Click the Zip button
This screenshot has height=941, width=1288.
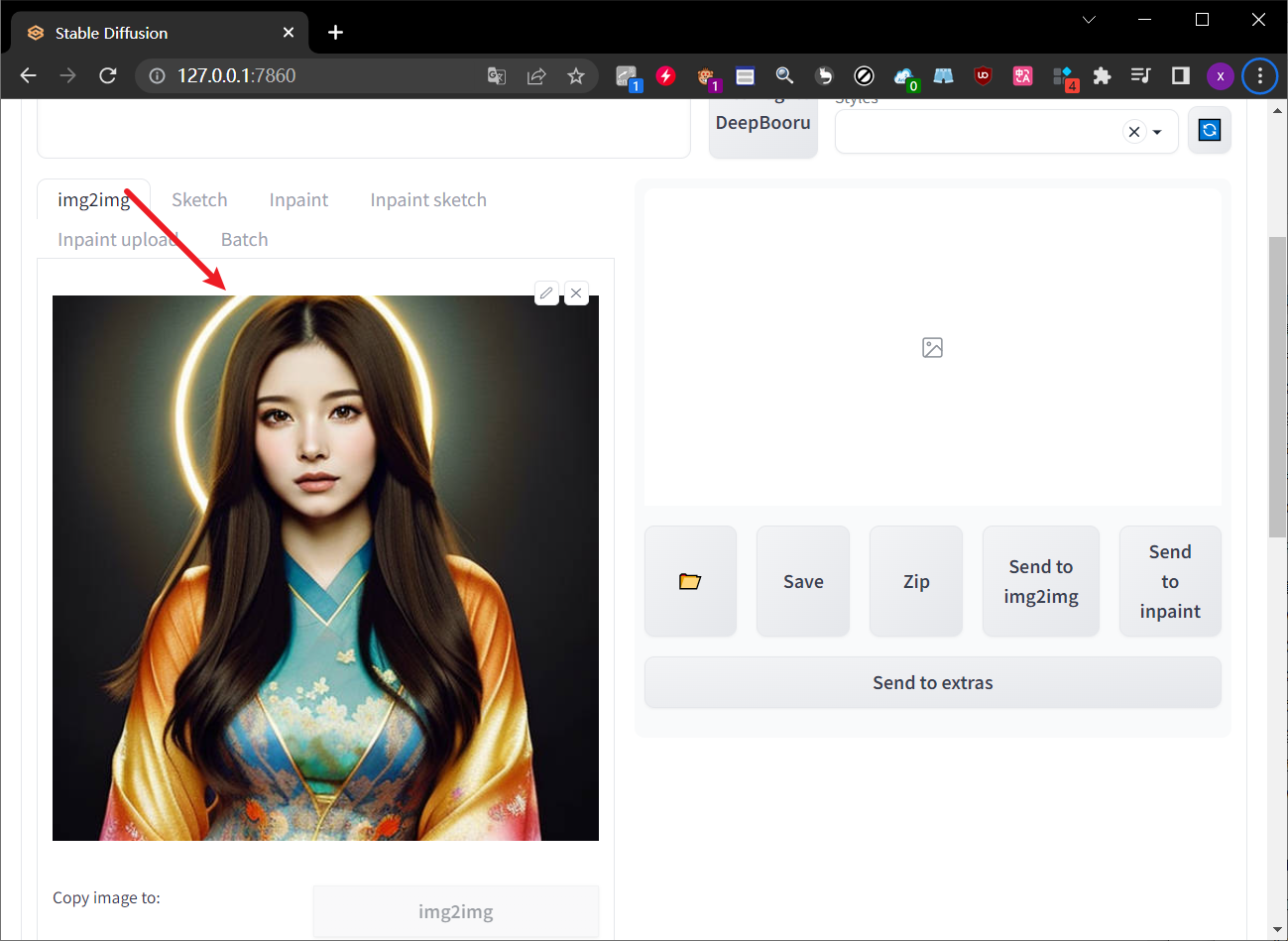[x=916, y=581]
